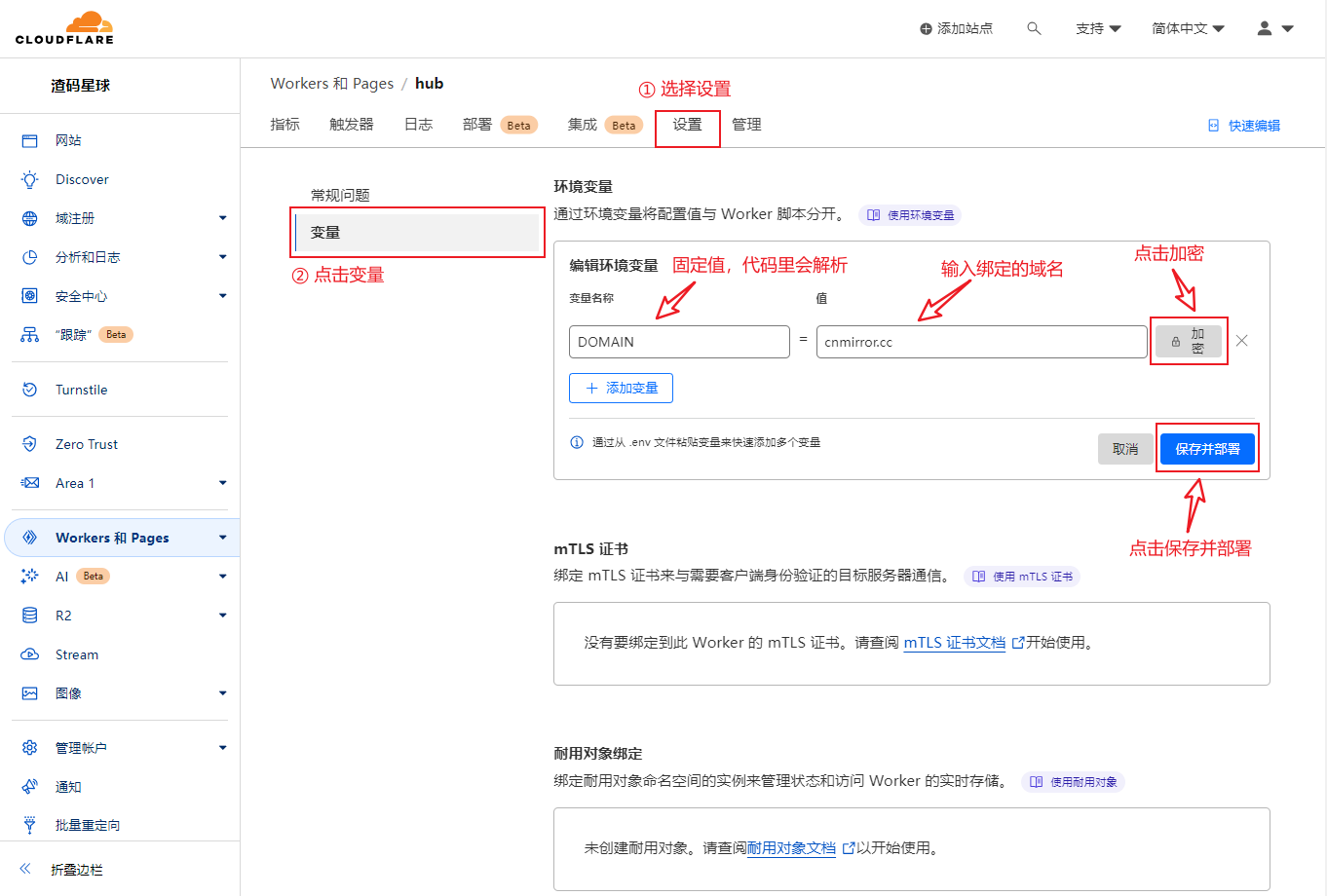1327x896 pixels.
Task: Click the Turnstile icon
Action: [x=30, y=390]
